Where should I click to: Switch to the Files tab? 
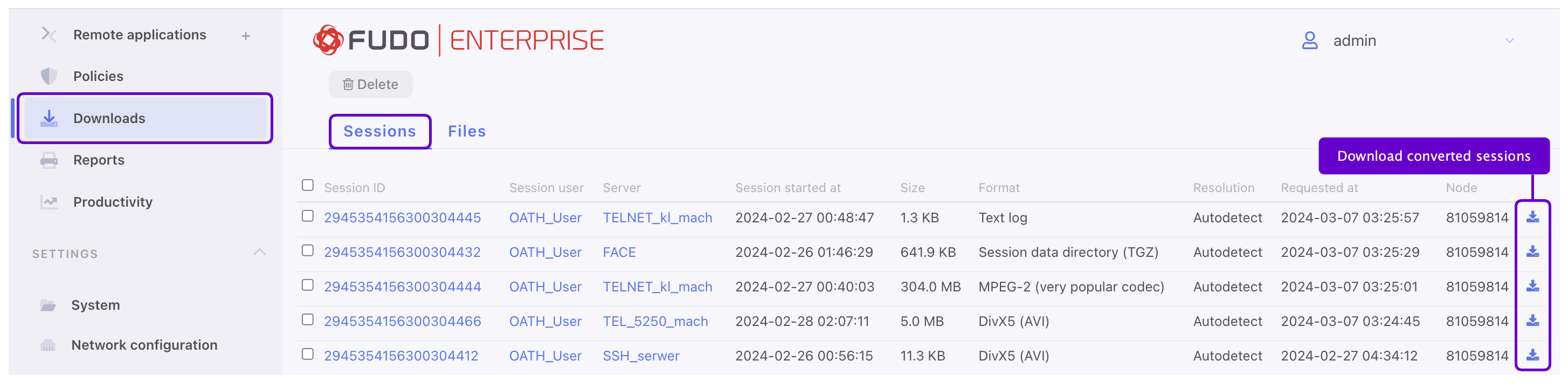point(466,131)
